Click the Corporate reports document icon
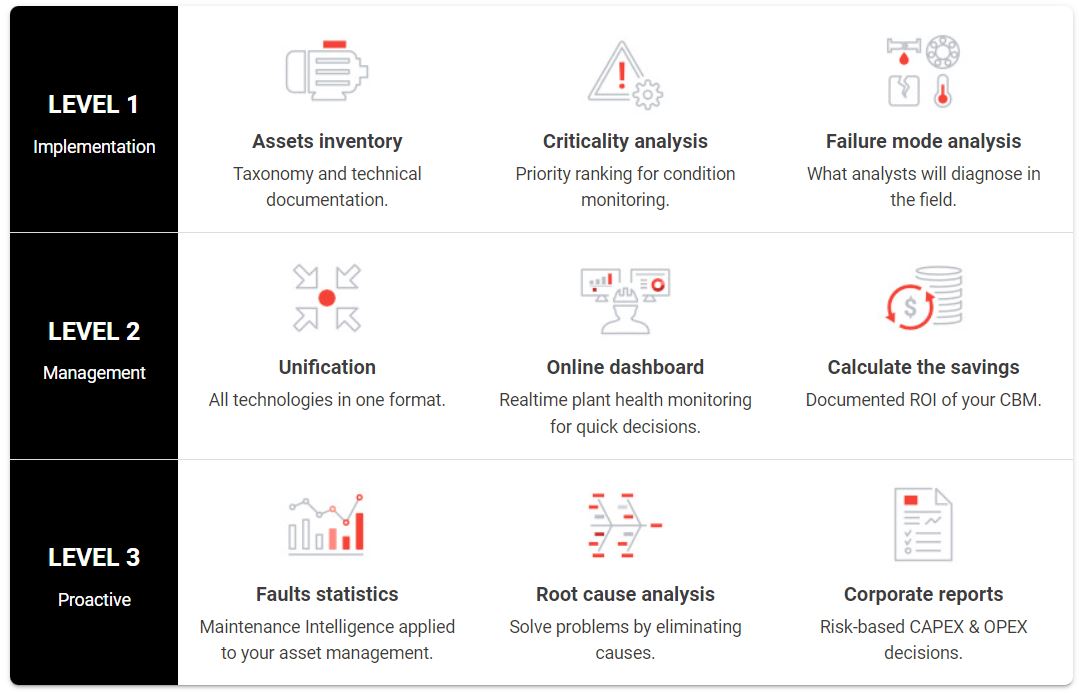This screenshot has width=1079, height=694. (x=923, y=524)
